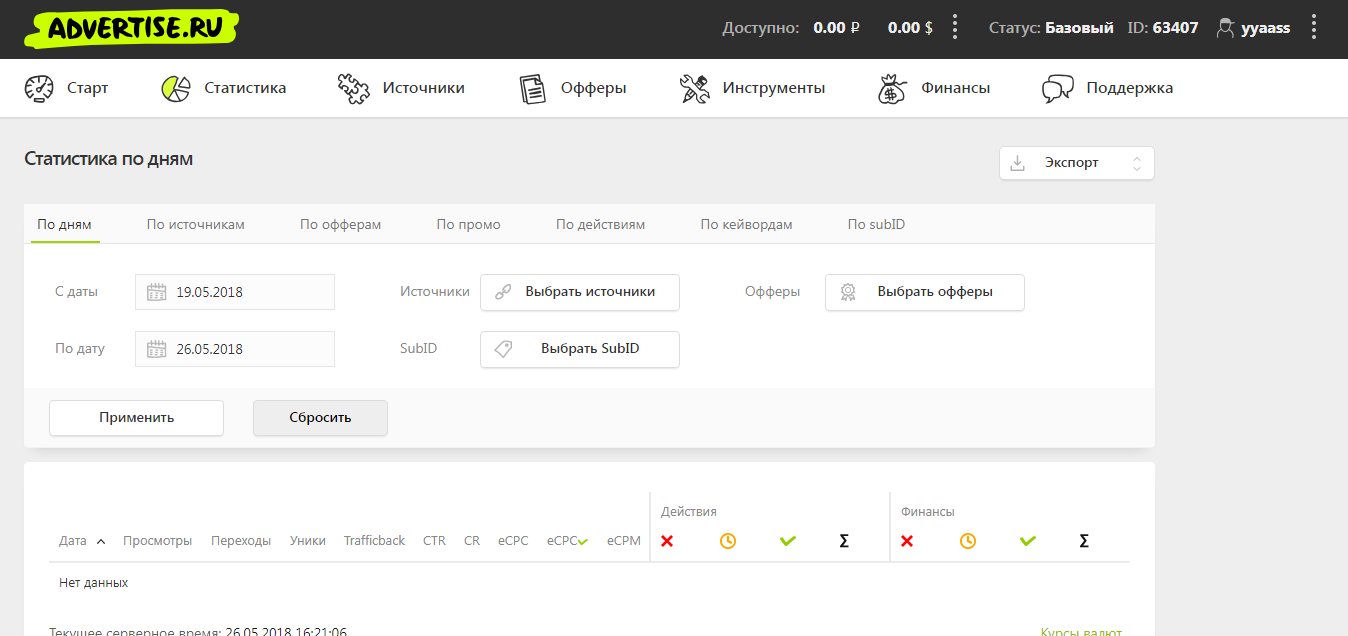
Task: Open the Курсы валют link
Action: point(1081,631)
